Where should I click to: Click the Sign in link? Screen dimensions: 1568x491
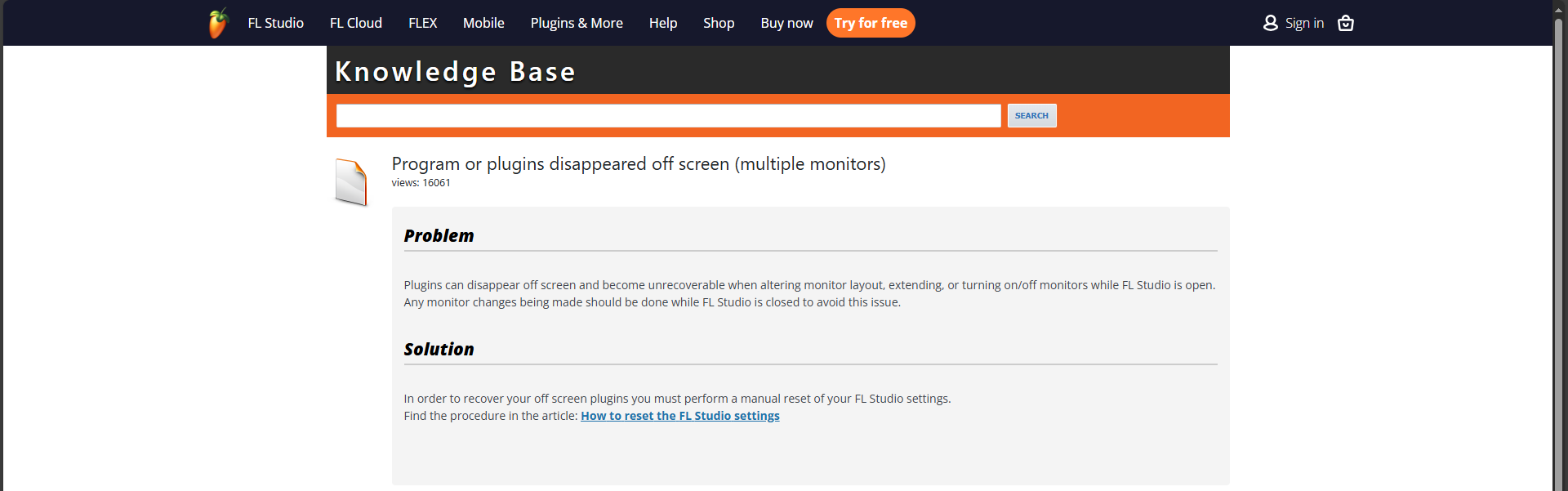(x=1304, y=23)
